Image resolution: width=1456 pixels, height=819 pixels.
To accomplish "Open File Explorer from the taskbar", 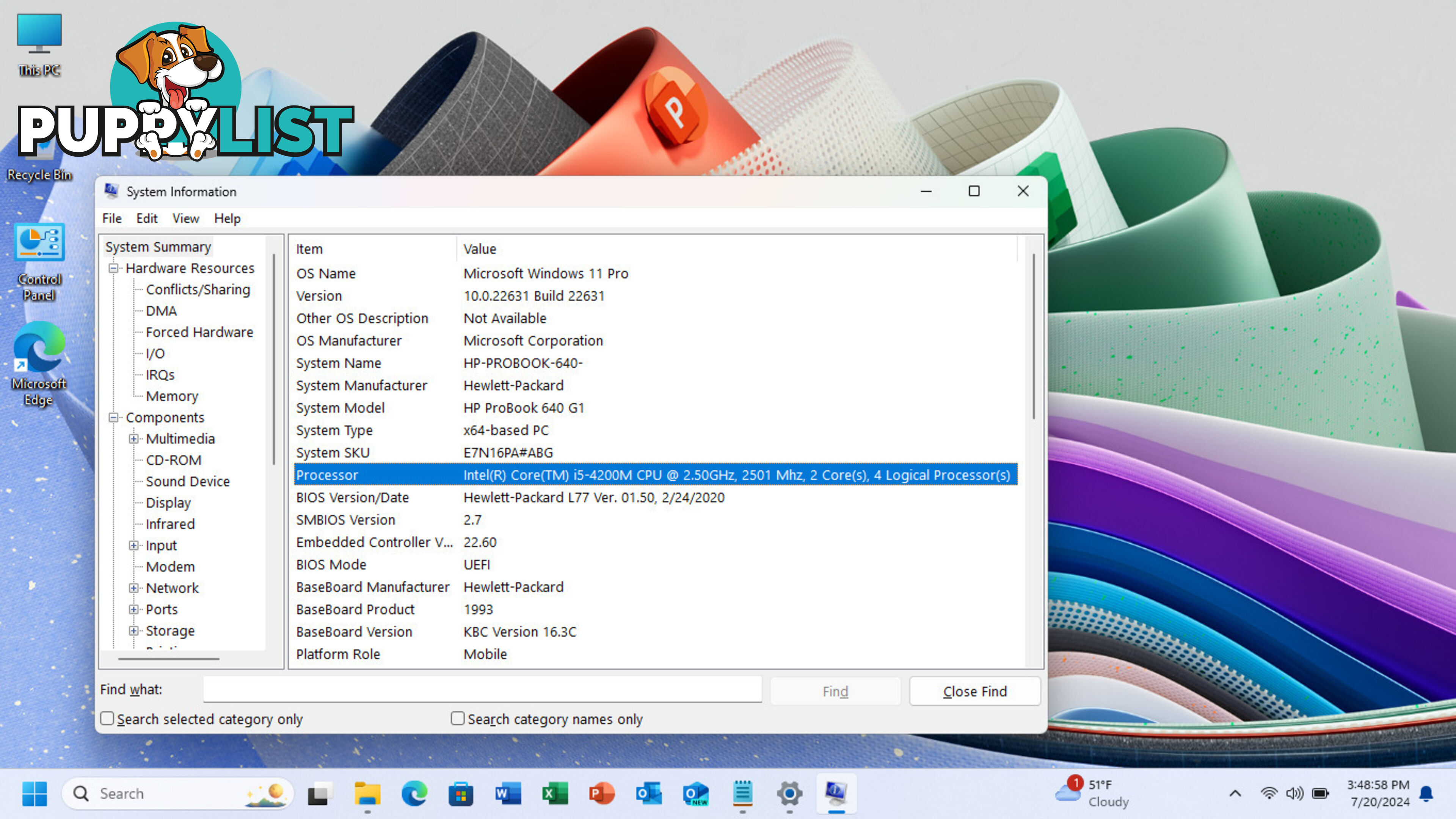I will [367, 794].
